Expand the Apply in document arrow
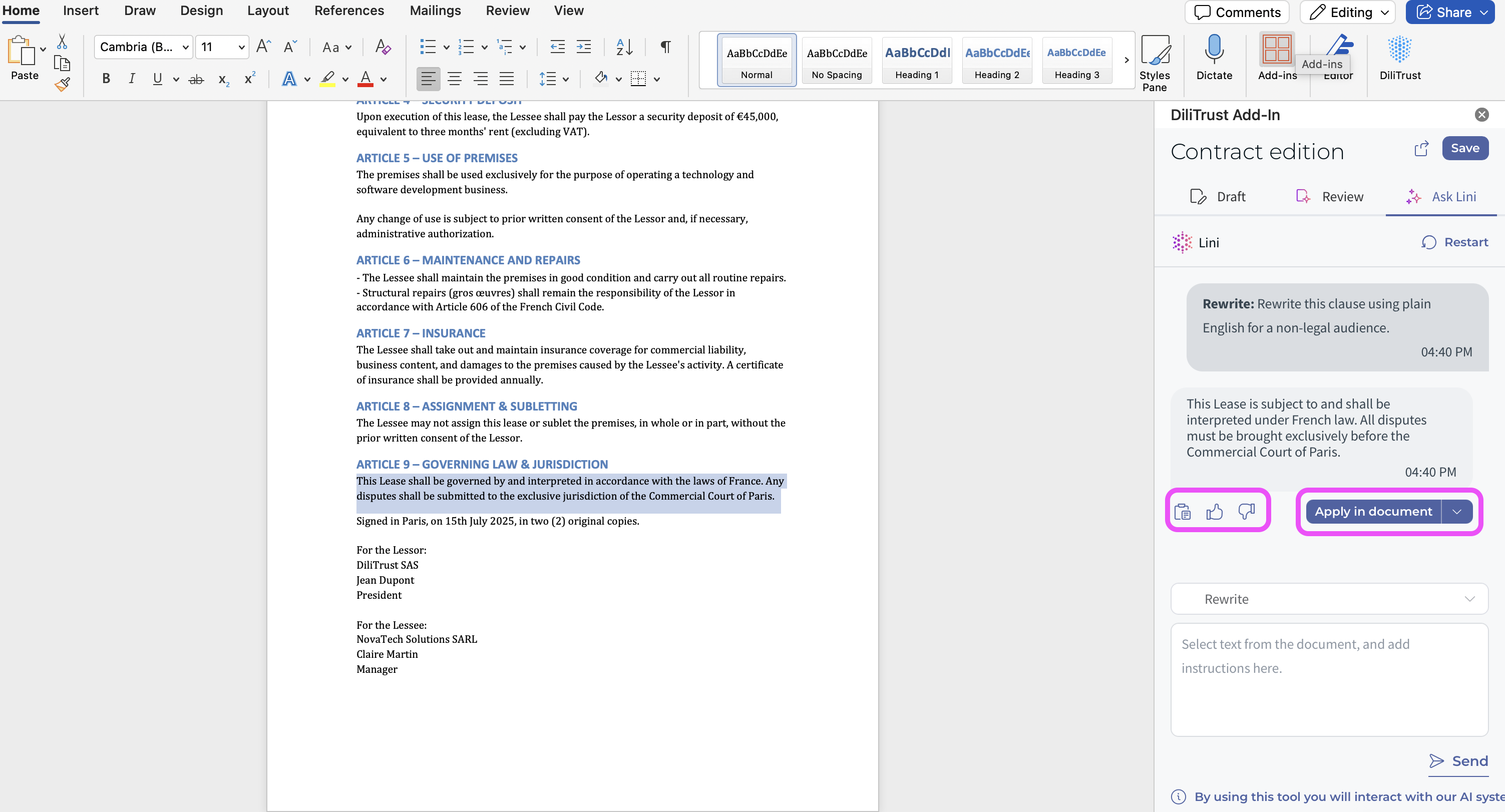The height and width of the screenshot is (812, 1505). [x=1456, y=512]
